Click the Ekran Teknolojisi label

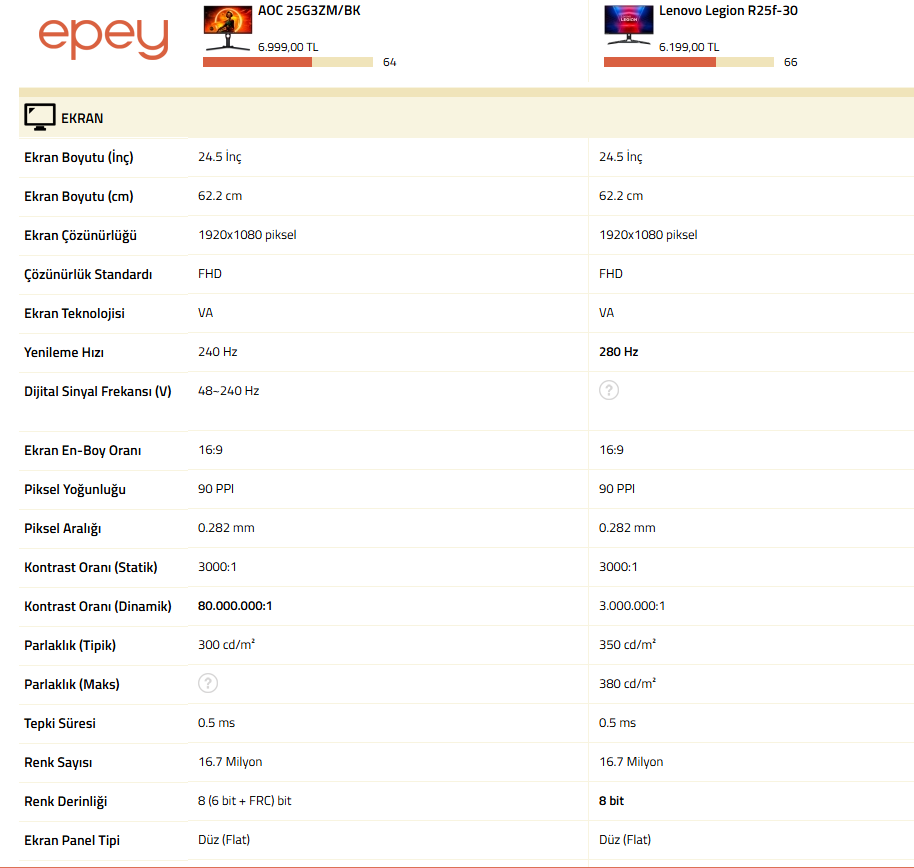click(74, 314)
